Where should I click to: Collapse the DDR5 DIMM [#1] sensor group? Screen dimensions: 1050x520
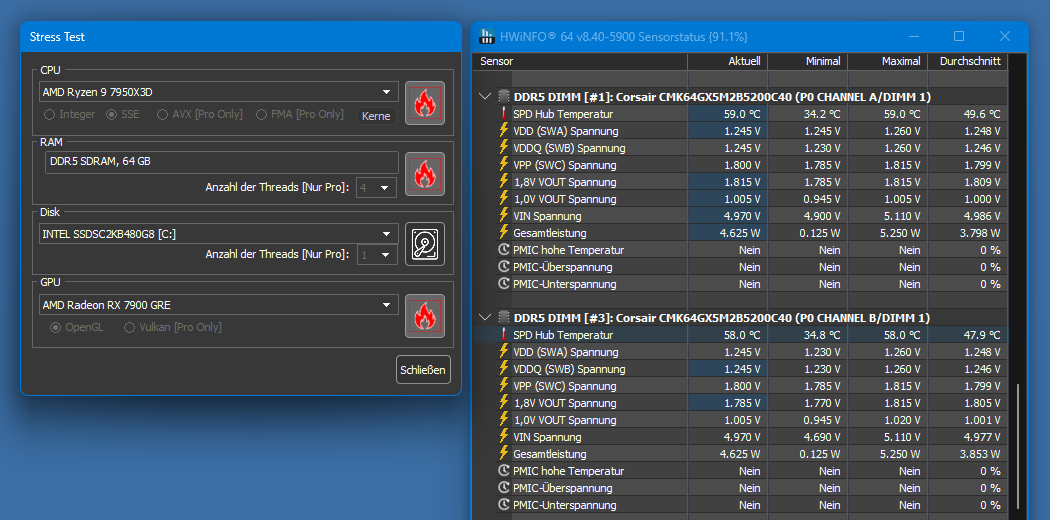(x=485, y=97)
